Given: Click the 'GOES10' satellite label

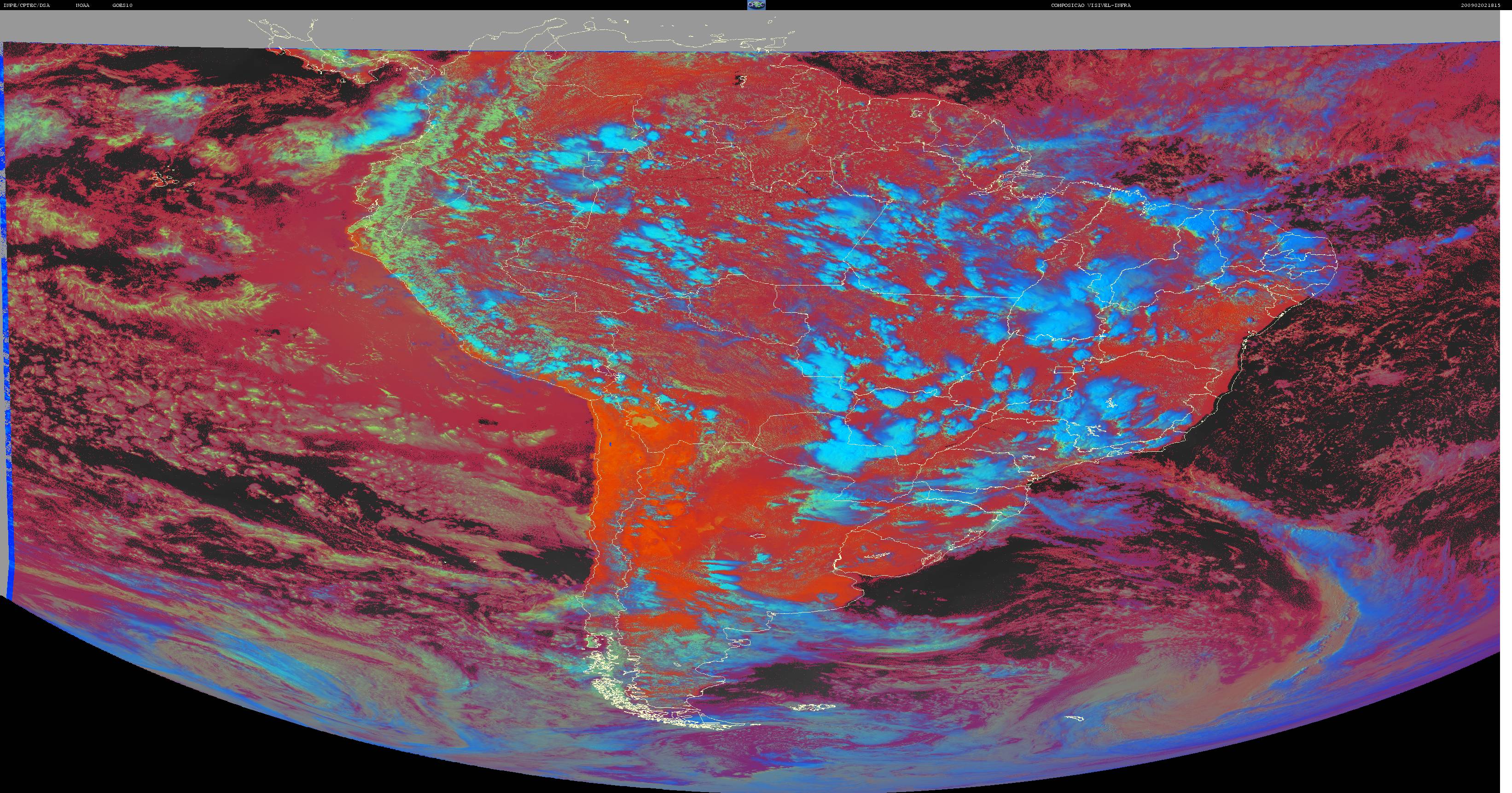Looking at the screenshot, I should click(x=122, y=5).
